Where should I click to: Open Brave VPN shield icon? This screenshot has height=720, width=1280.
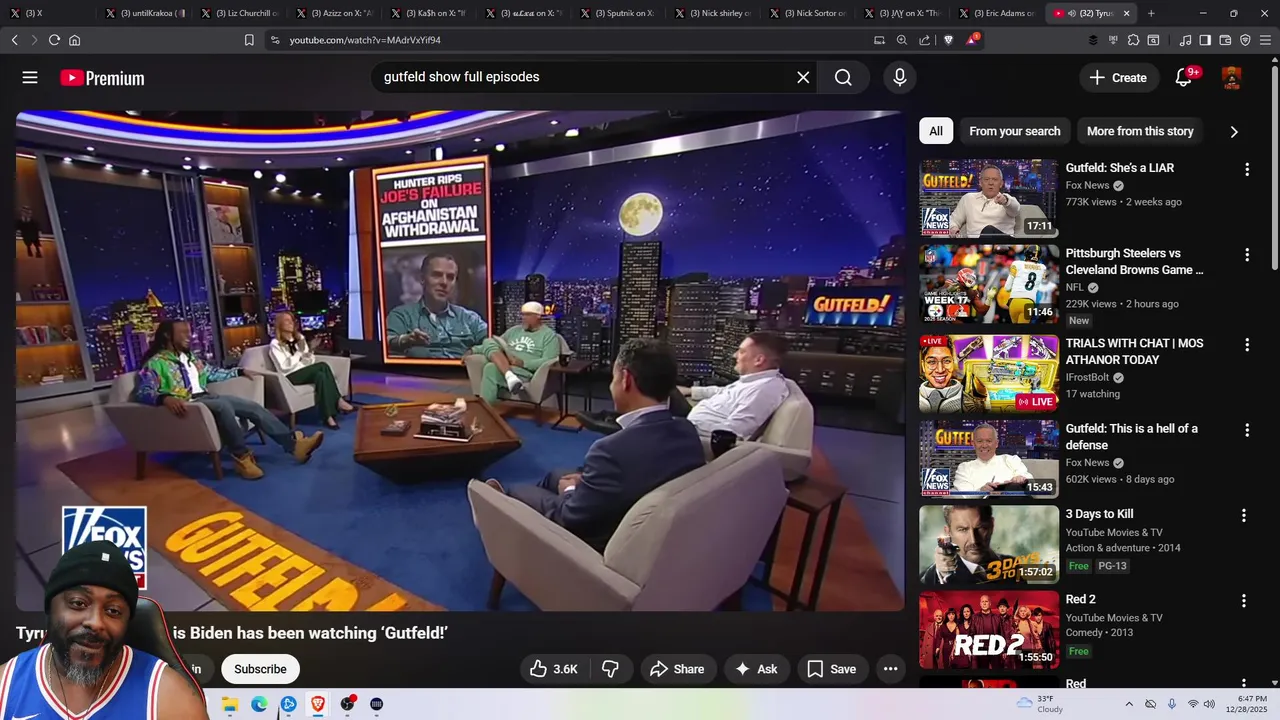coord(1245,40)
